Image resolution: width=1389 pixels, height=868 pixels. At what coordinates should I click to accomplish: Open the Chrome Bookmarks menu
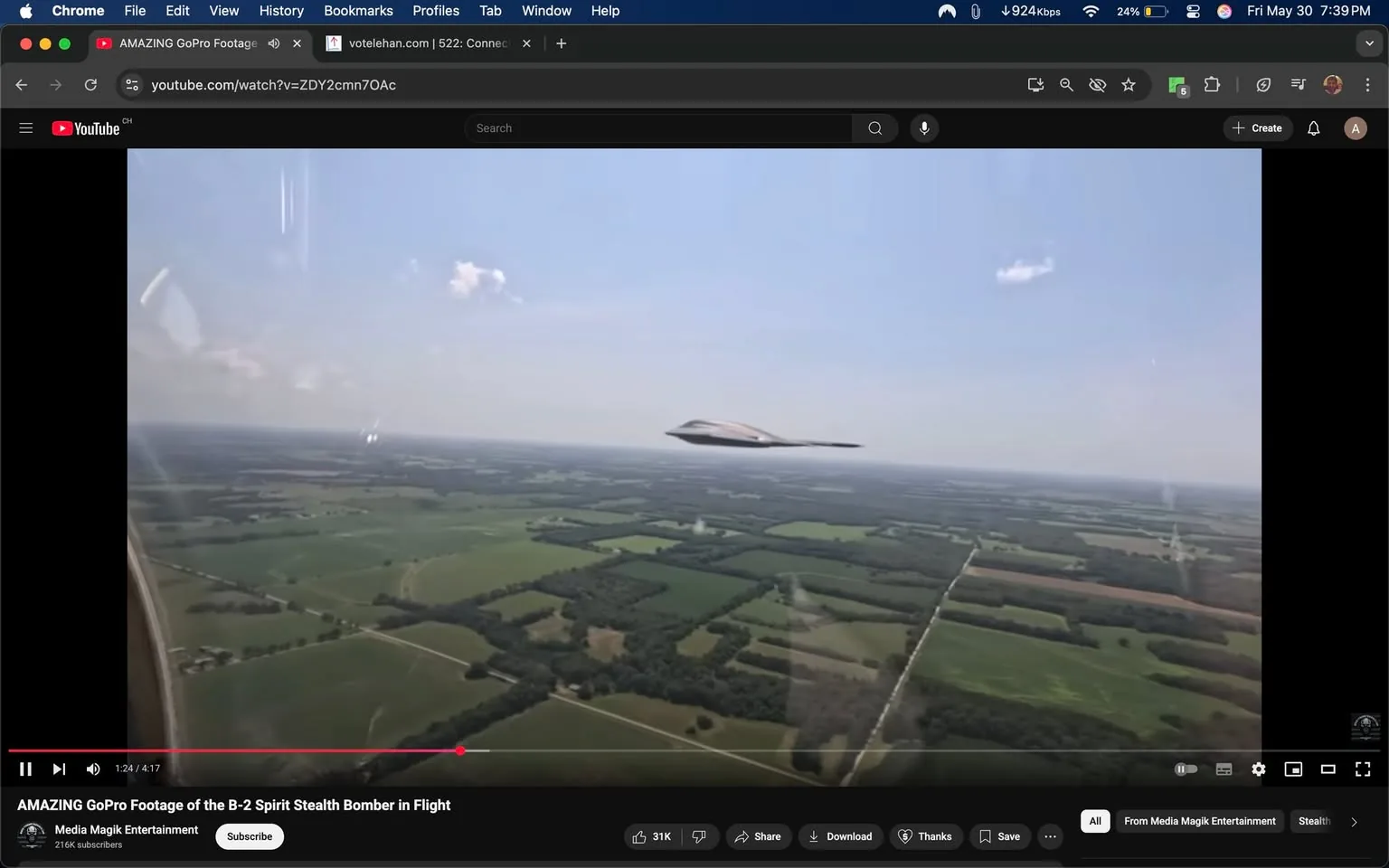357,10
